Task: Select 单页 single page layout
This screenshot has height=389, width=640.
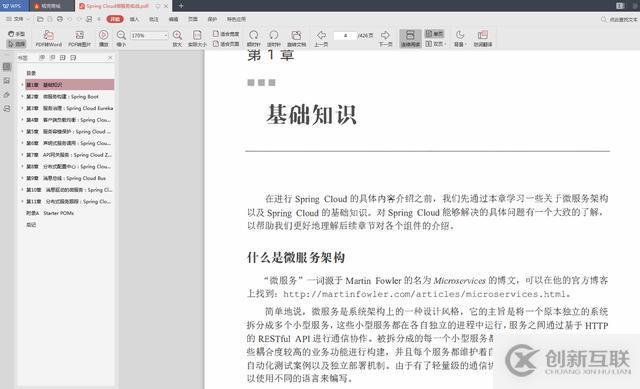Action: (434, 34)
